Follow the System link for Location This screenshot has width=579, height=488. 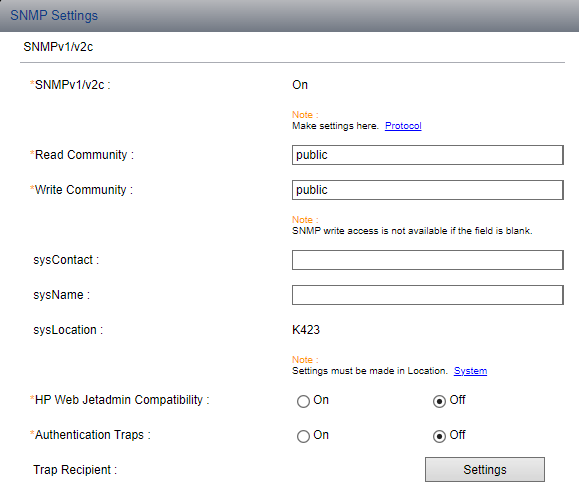pyautogui.click(x=470, y=371)
